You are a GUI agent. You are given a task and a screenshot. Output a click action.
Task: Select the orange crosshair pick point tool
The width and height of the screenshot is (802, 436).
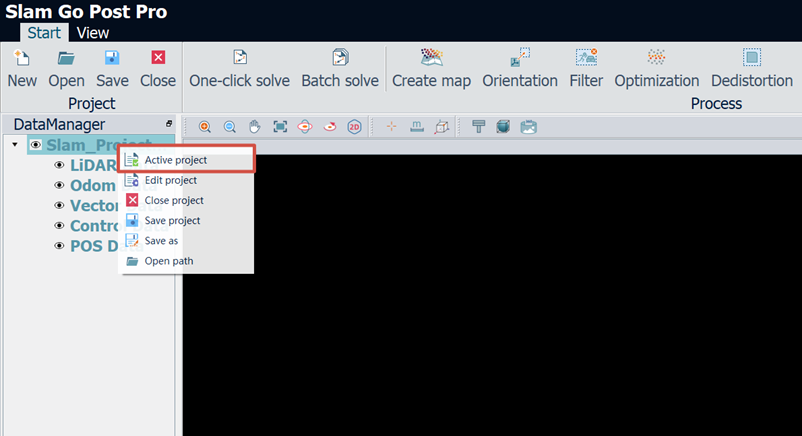pos(391,126)
